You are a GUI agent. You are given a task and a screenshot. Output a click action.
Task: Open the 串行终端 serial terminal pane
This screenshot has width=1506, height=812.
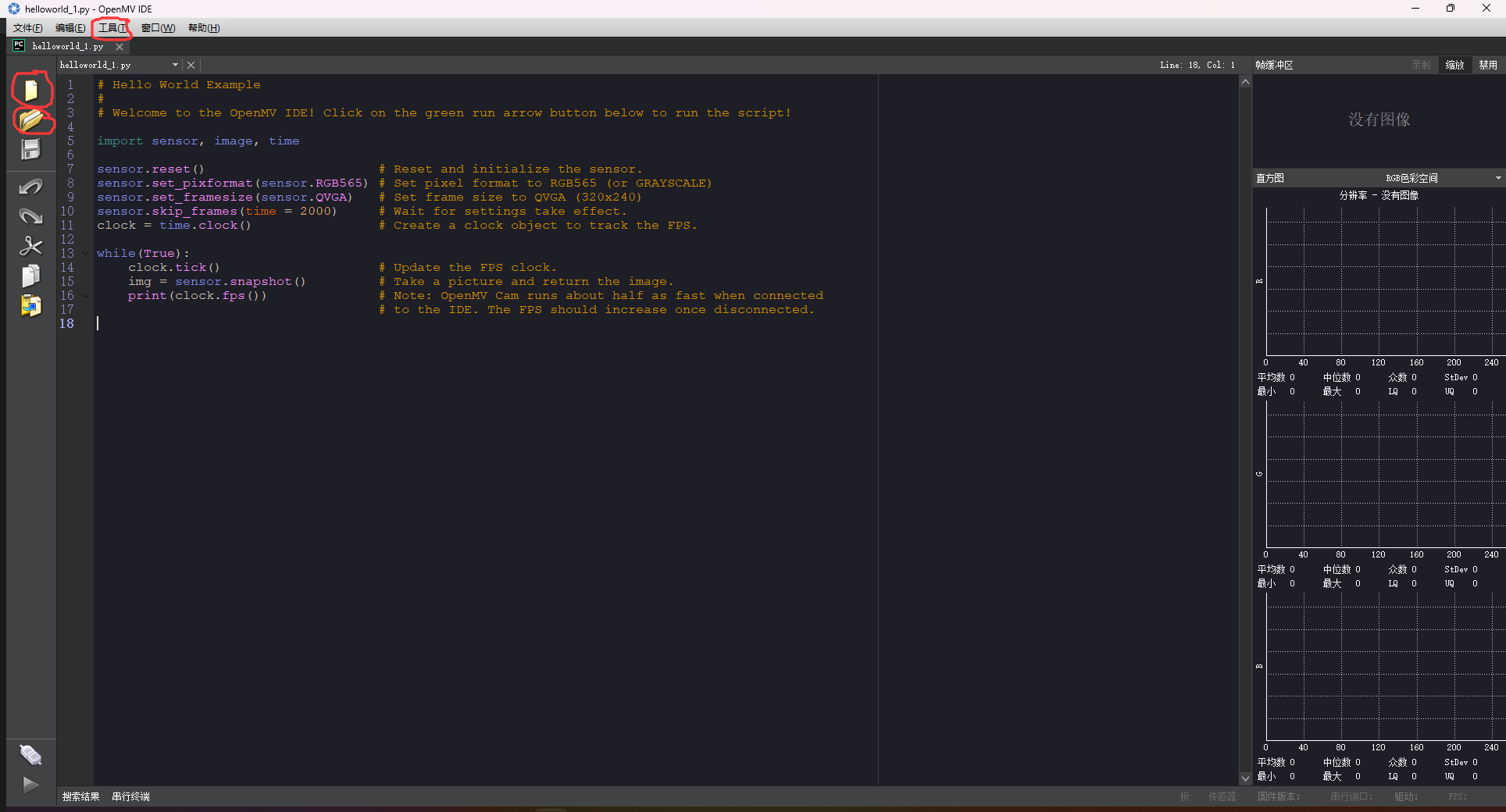130,796
